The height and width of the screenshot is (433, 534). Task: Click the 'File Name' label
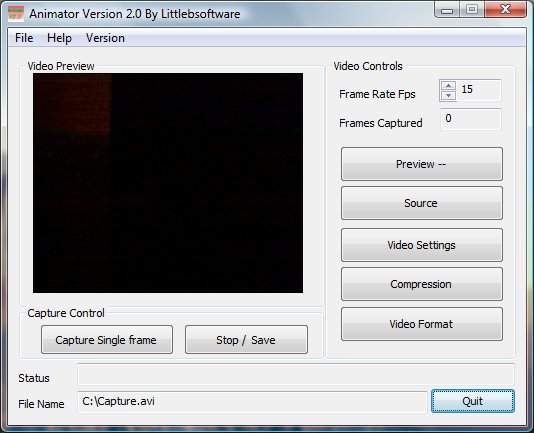(x=41, y=404)
